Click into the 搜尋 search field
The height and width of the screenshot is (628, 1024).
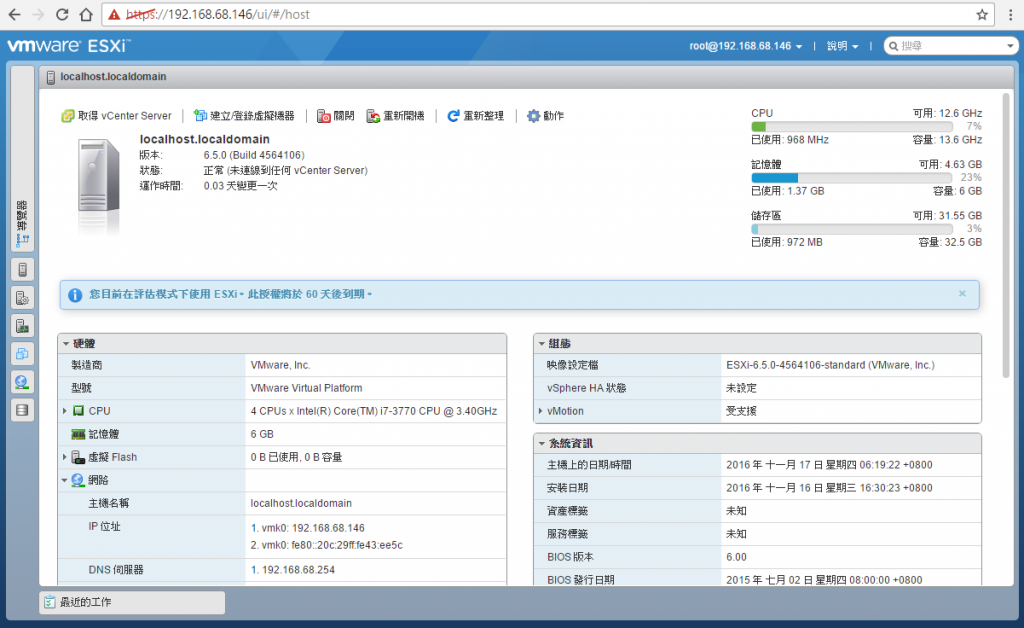pos(952,46)
